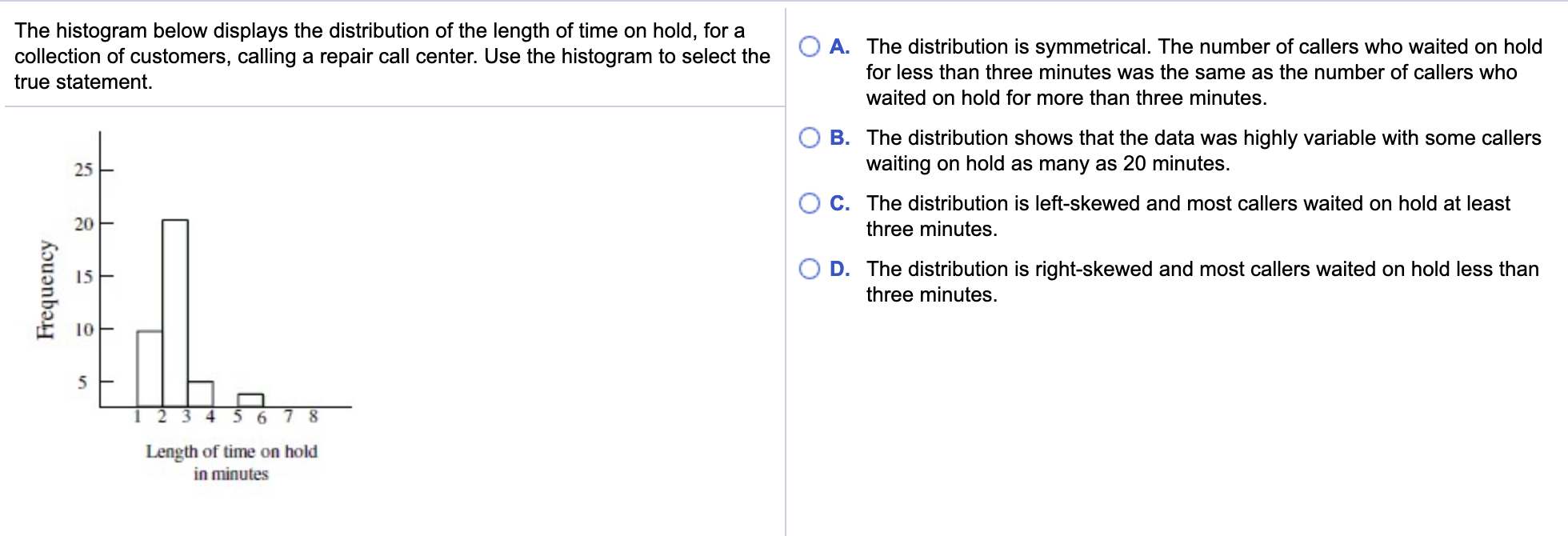The width and height of the screenshot is (1568, 536).
Task: Click the bold letter D. label
Action: [x=839, y=269]
